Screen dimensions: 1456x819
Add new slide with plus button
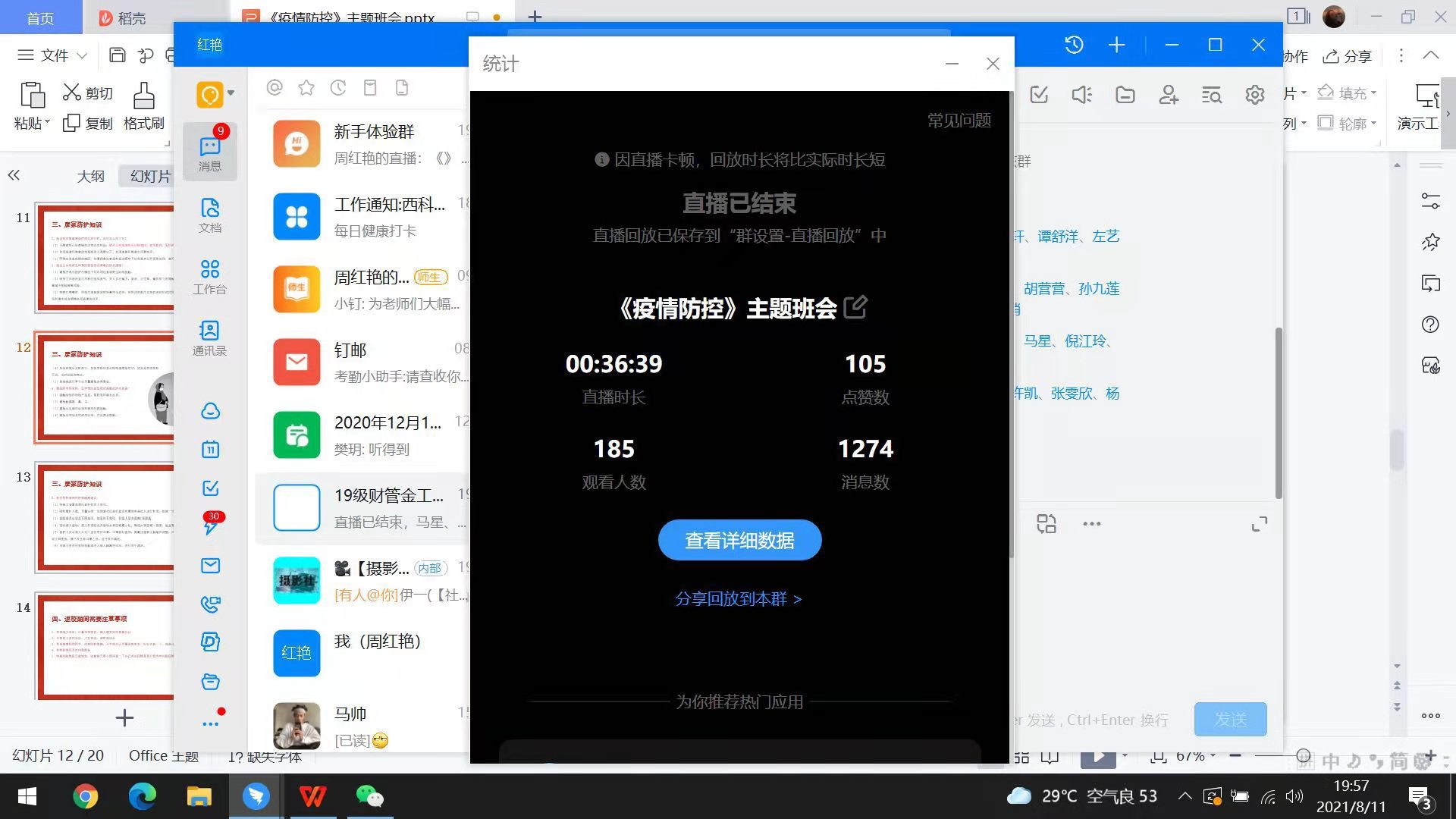124,717
